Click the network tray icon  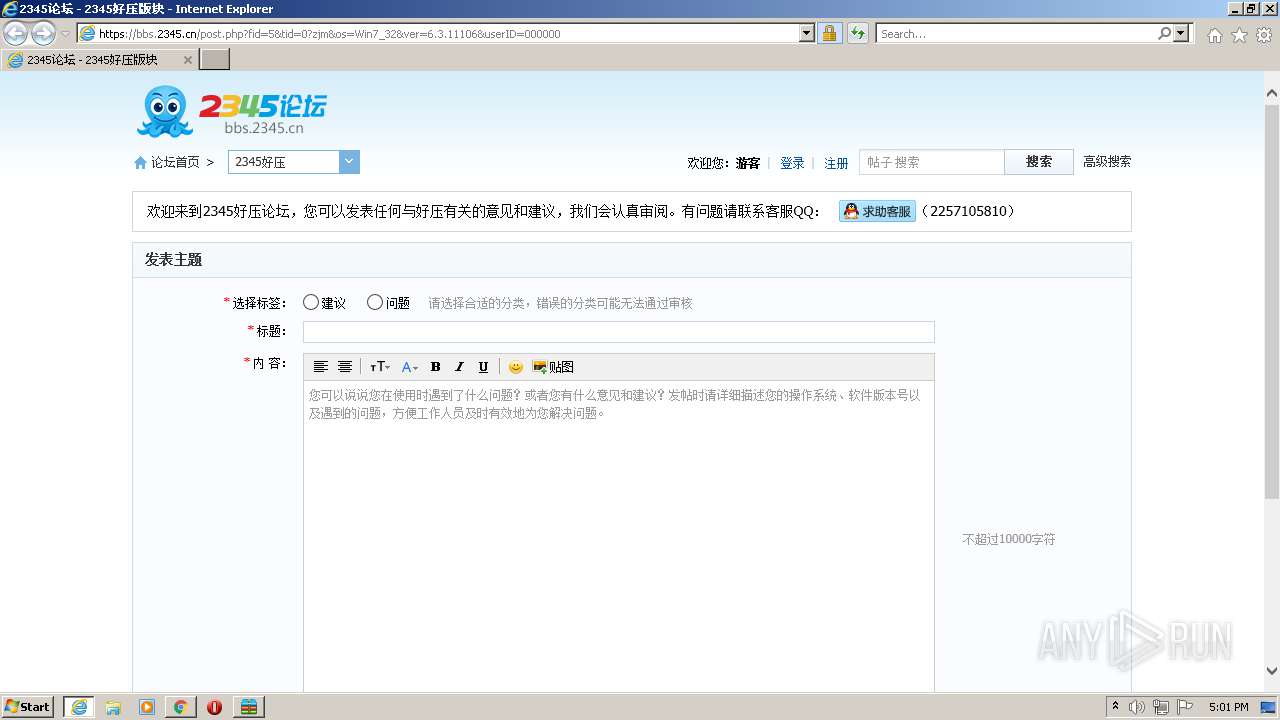tap(1161, 707)
